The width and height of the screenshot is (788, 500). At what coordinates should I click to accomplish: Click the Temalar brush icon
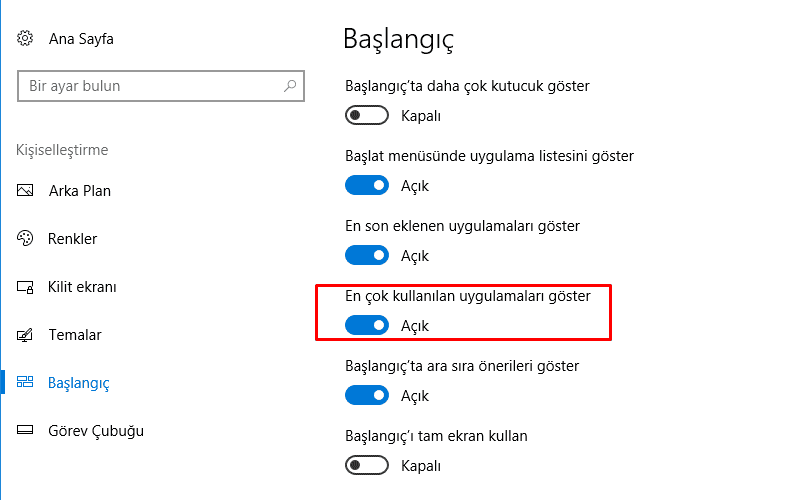click(x=26, y=335)
